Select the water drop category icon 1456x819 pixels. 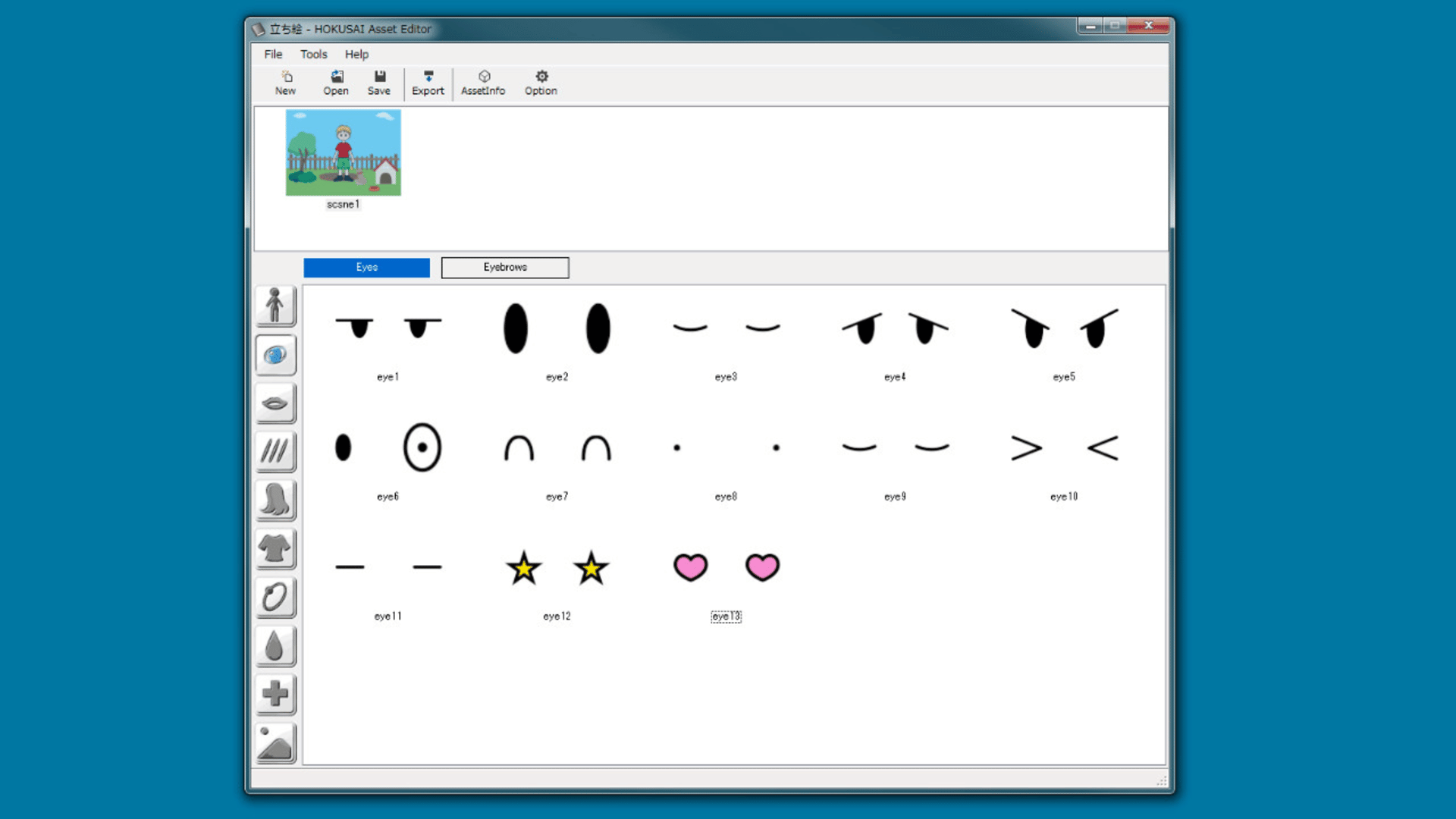(x=275, y=645)
